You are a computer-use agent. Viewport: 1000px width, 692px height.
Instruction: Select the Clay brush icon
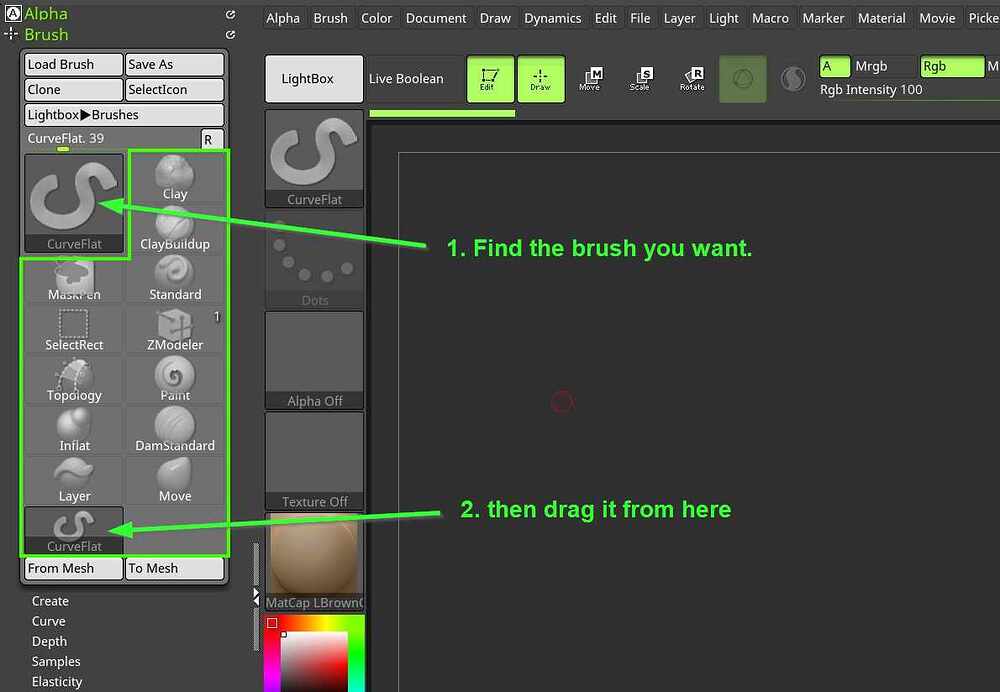175,178
